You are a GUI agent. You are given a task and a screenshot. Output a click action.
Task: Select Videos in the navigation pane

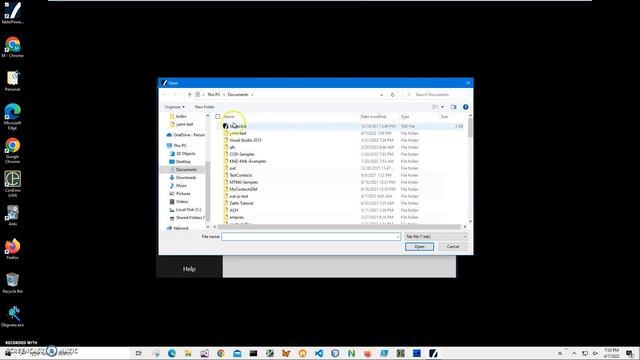point(182,202)
